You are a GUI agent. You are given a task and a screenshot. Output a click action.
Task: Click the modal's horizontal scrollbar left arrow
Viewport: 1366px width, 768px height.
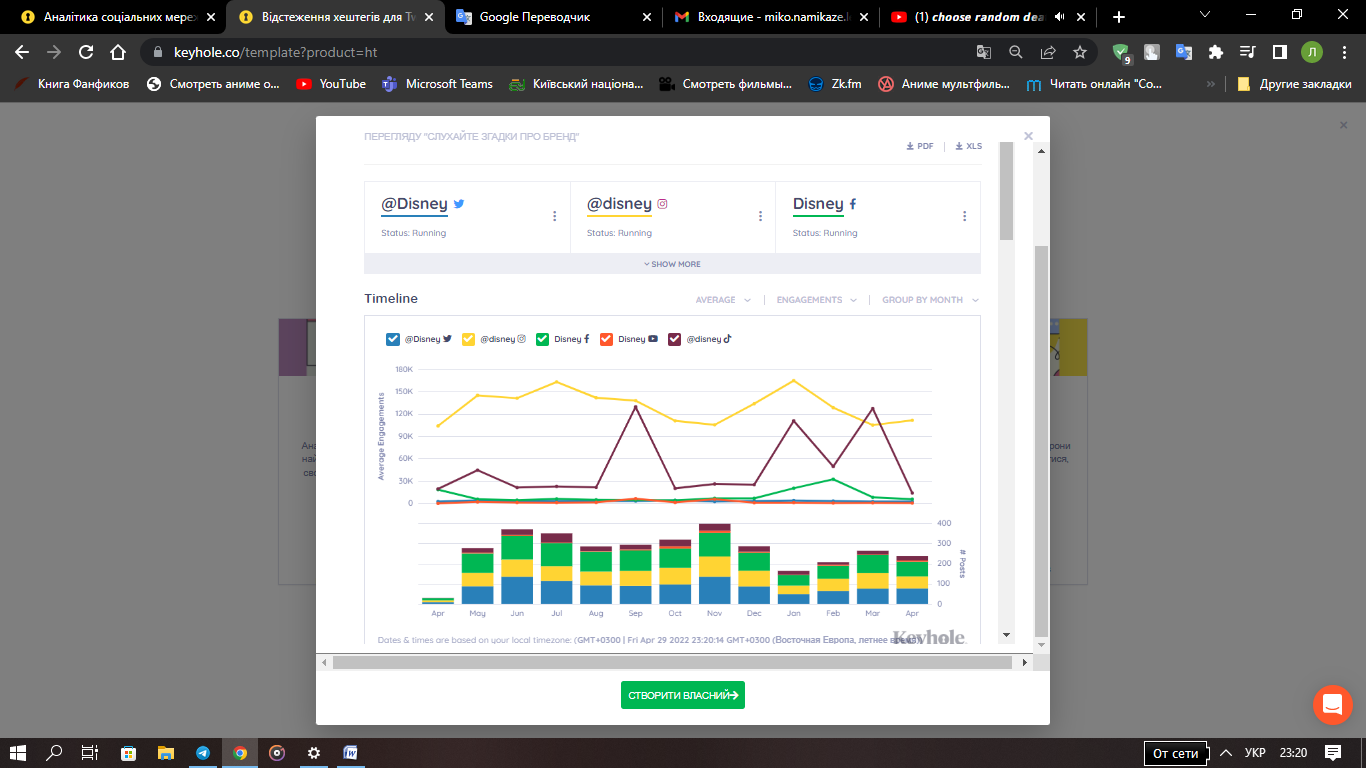point(323,662)
